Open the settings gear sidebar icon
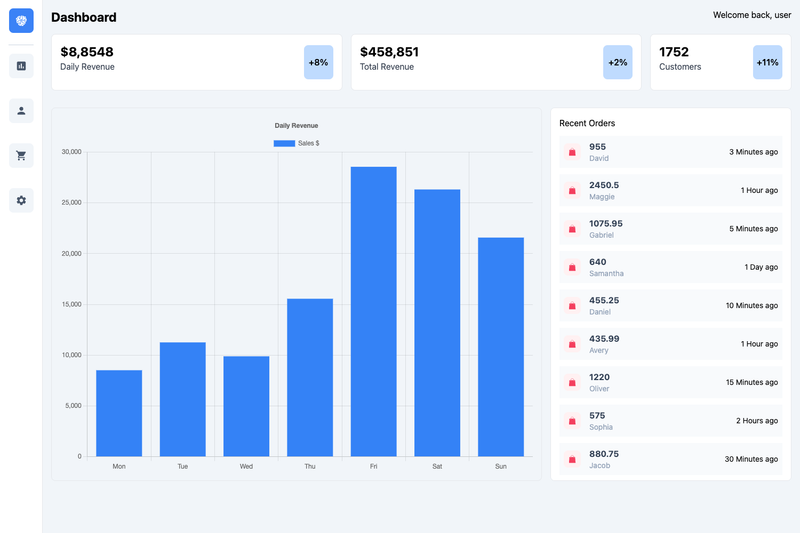Screen dimensions: 800x533 click(21, 200)
